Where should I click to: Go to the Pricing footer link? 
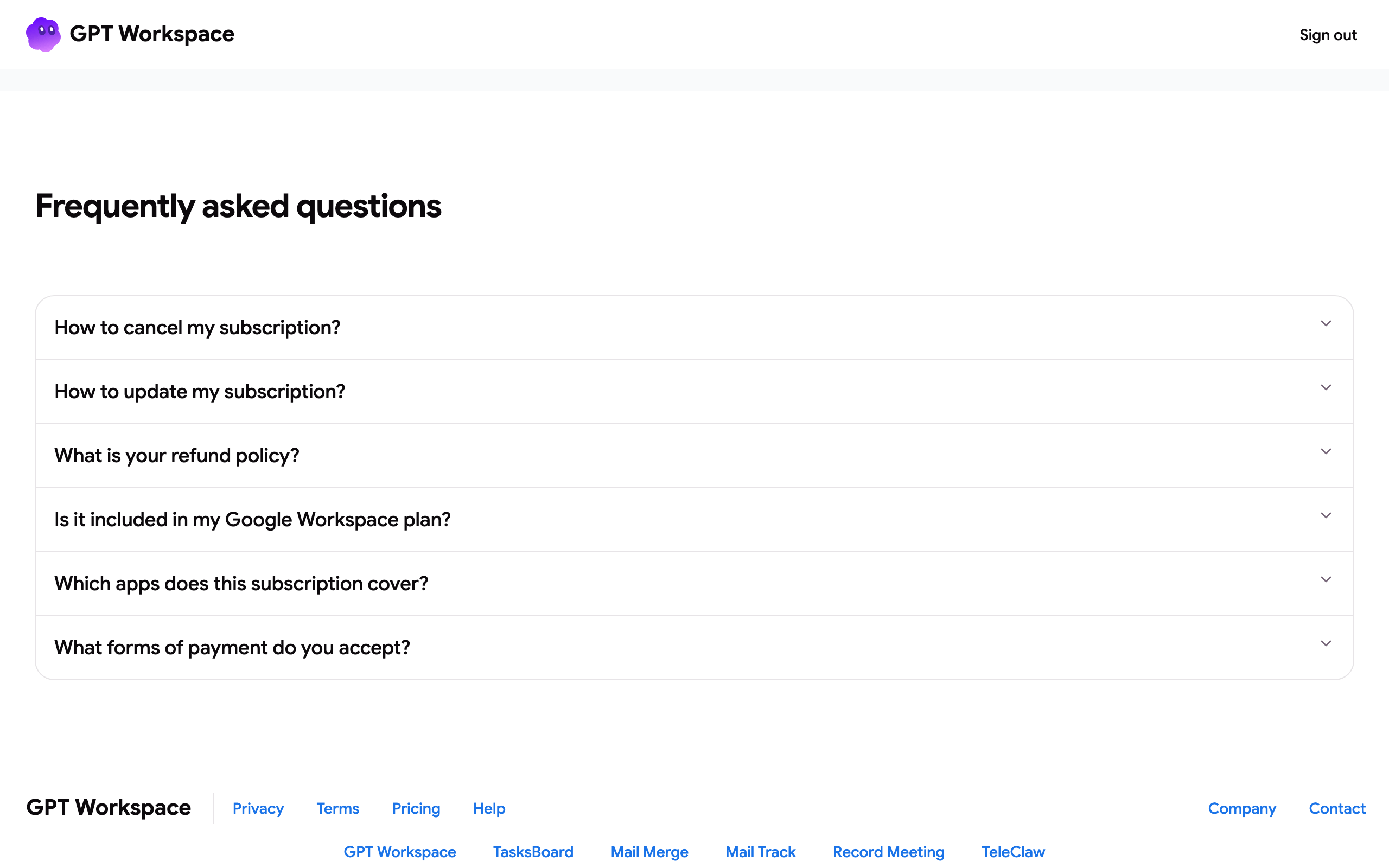tap(416, 809)
